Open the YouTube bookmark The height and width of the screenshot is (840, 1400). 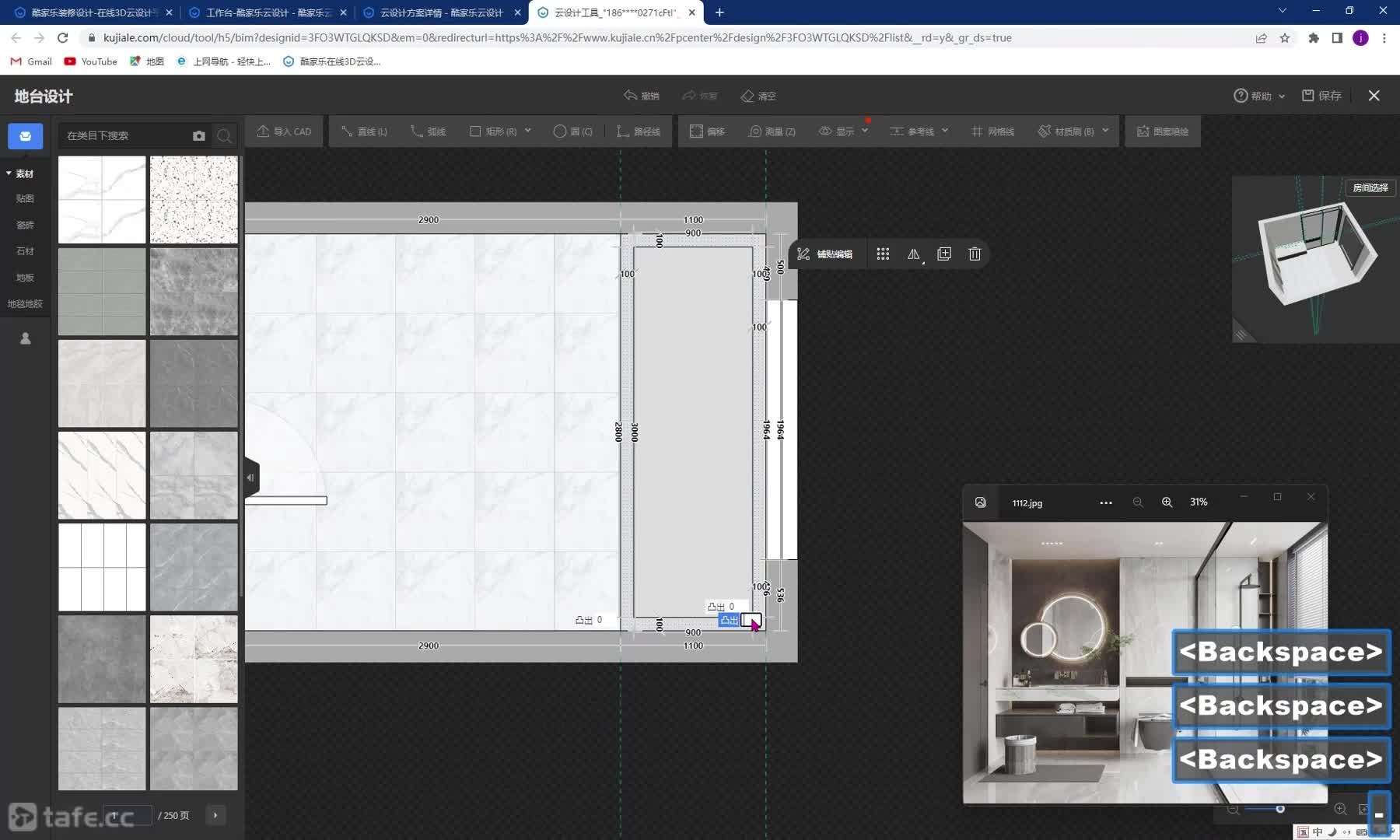(x=91, y=61)
